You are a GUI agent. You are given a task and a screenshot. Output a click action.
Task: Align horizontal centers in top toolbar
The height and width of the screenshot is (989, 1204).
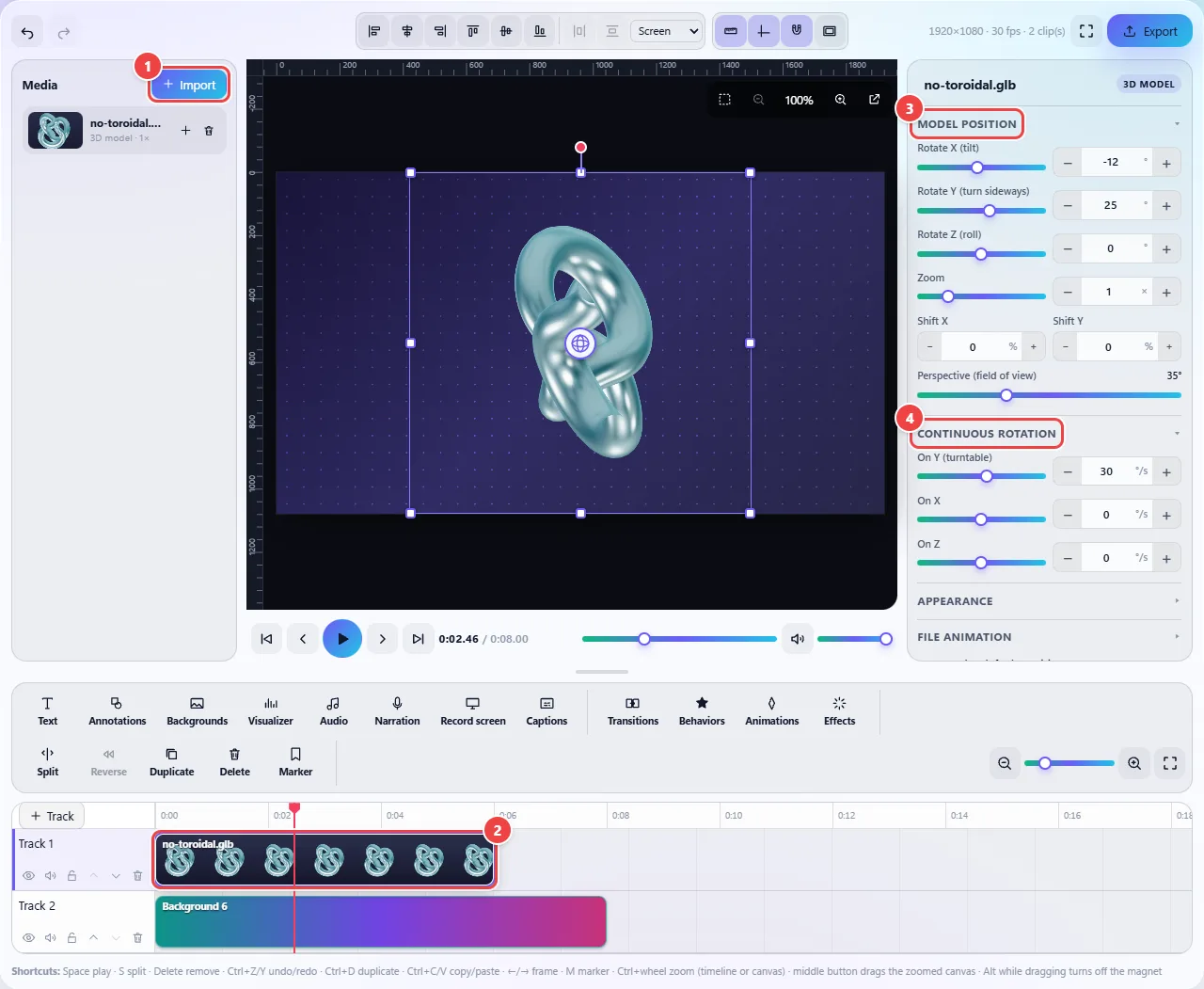tap(407, 31)
